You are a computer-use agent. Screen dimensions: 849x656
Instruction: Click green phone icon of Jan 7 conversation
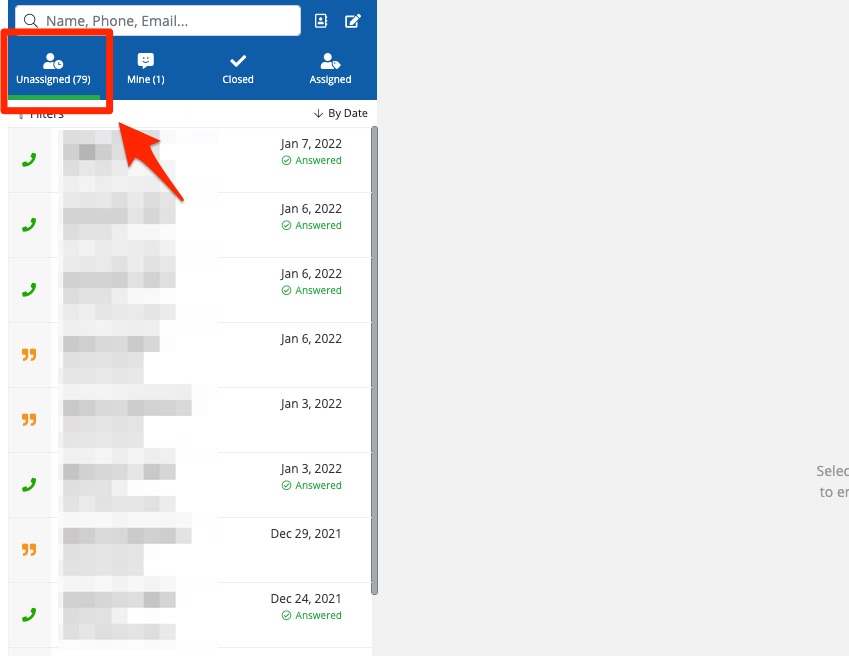[x=29, y=160]
